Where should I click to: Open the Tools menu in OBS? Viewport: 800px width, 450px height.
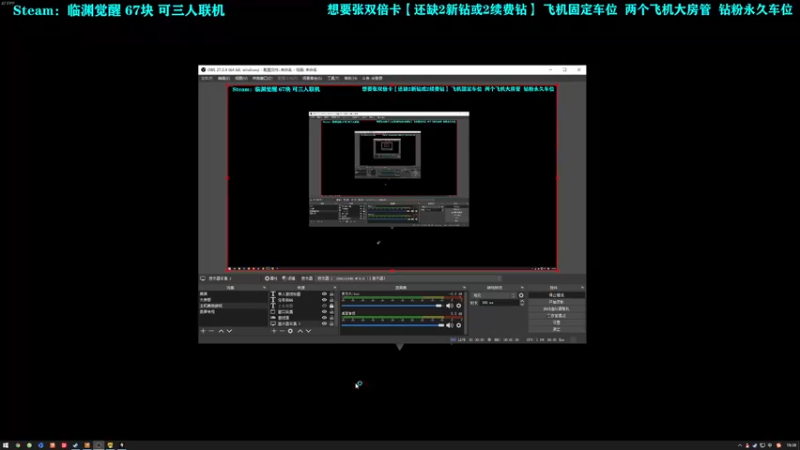pyautogui.click(x=333, y=79)
